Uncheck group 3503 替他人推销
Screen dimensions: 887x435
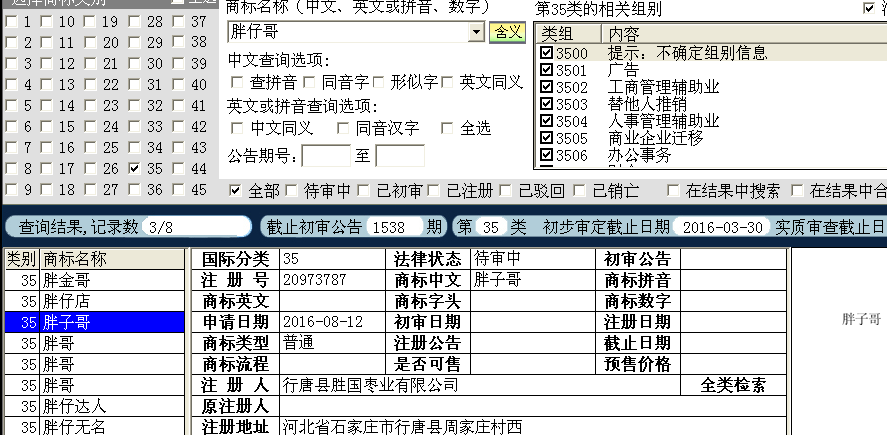click(546, 104)
